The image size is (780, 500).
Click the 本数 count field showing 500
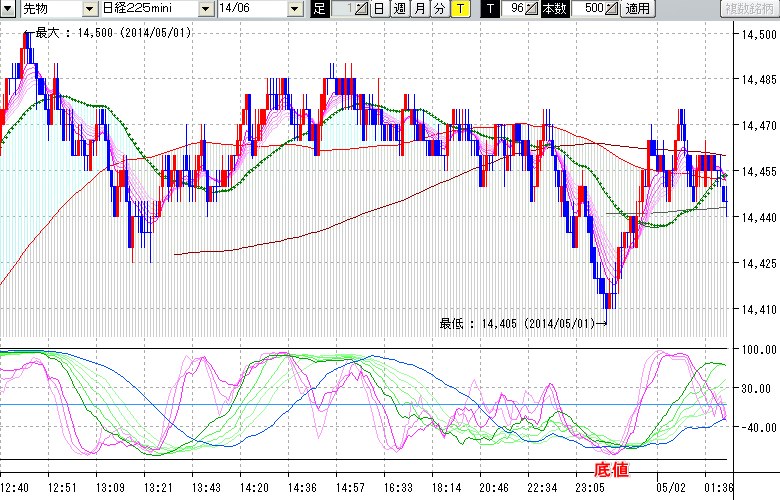592,9
